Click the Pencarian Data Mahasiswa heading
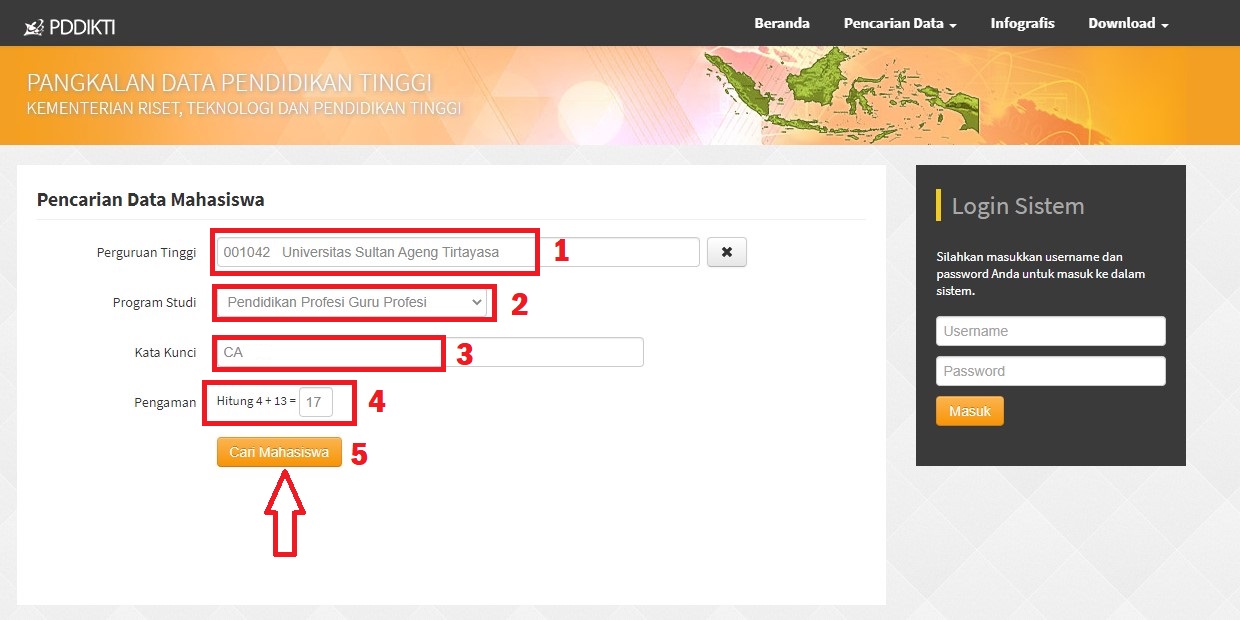 [x=151, y=199]
